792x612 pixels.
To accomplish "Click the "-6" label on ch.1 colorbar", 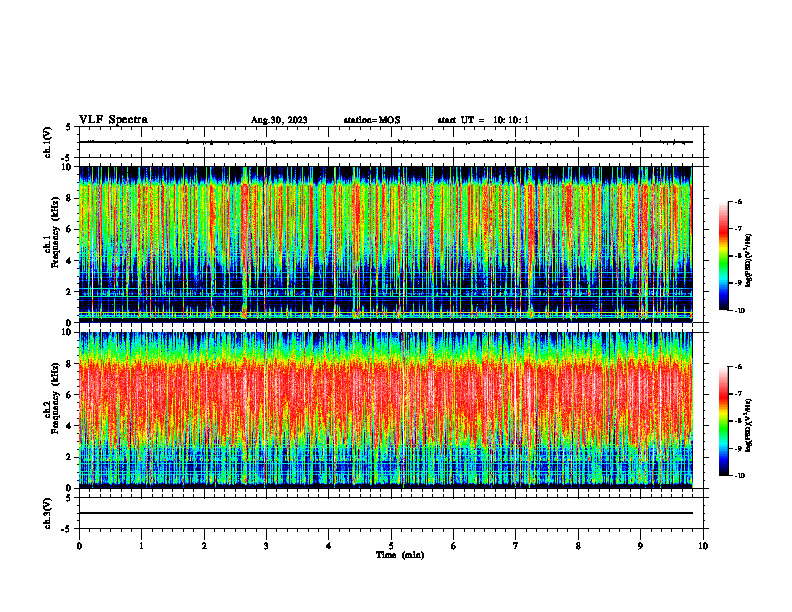I will [x=739, y=202].
